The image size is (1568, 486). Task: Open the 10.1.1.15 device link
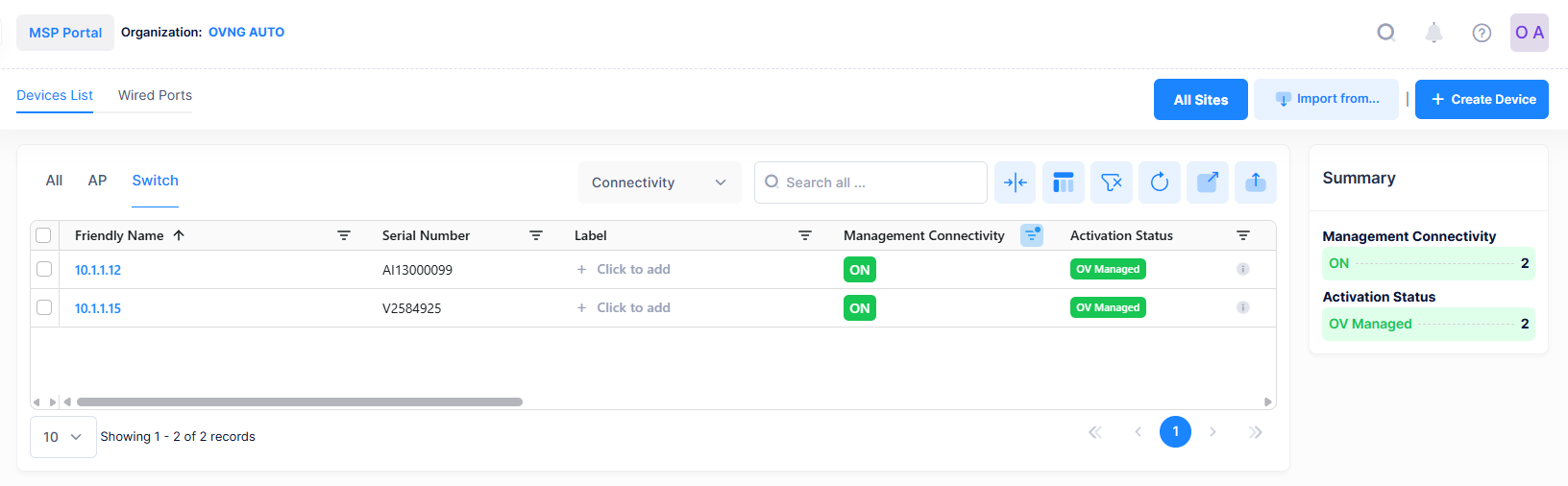coord(98,308)
